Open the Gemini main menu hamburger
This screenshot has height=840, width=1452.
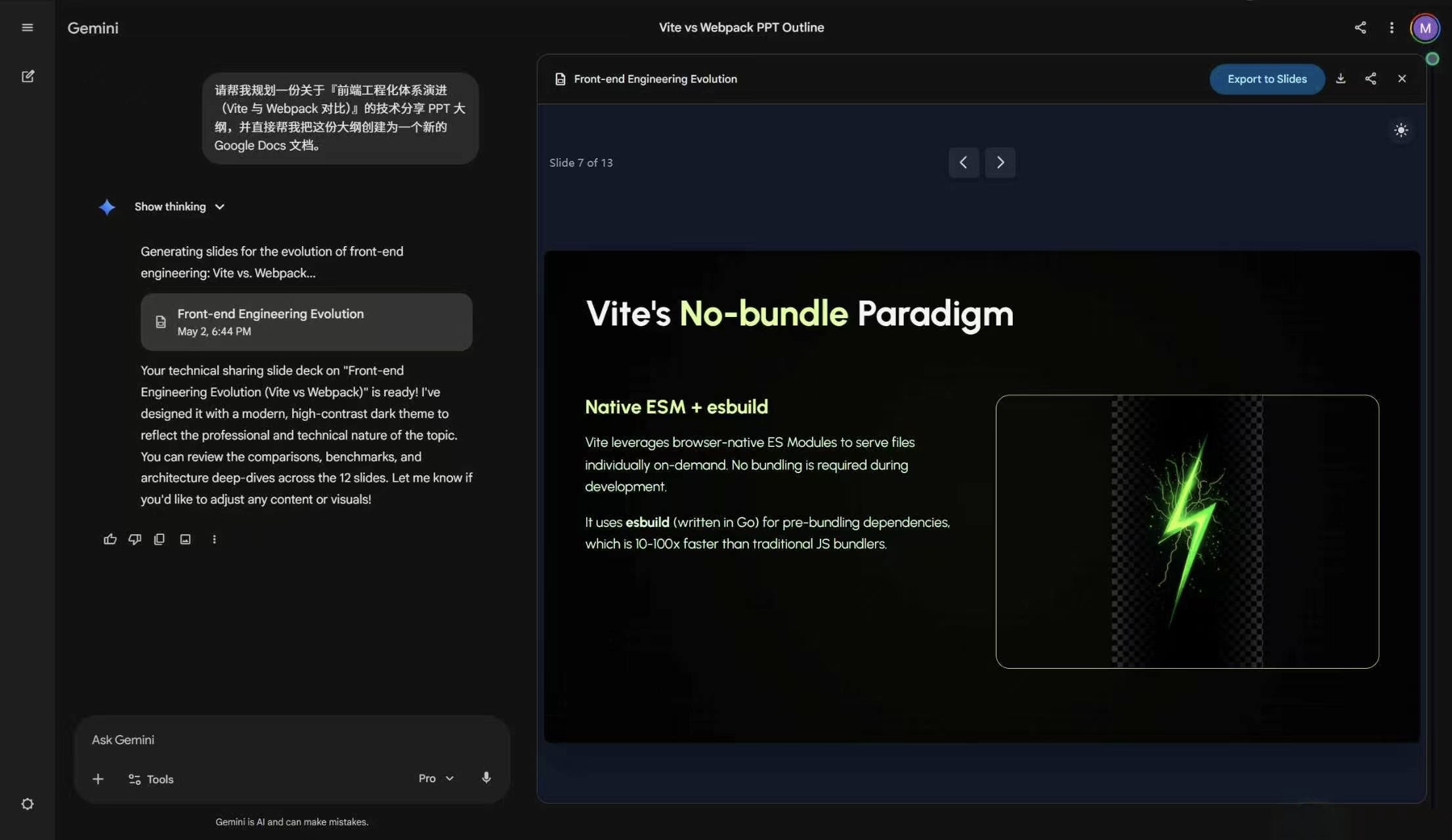pos(28,28)
